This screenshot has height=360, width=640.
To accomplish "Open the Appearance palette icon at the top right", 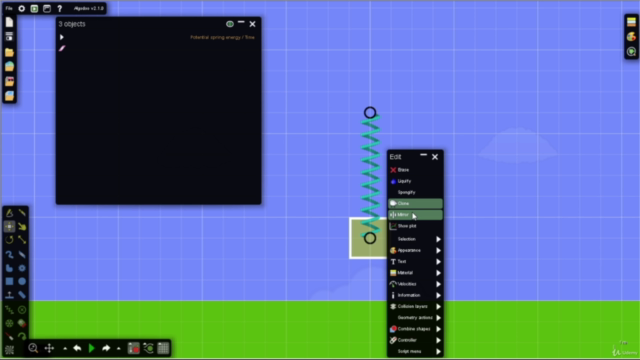I will coord(631,37).
